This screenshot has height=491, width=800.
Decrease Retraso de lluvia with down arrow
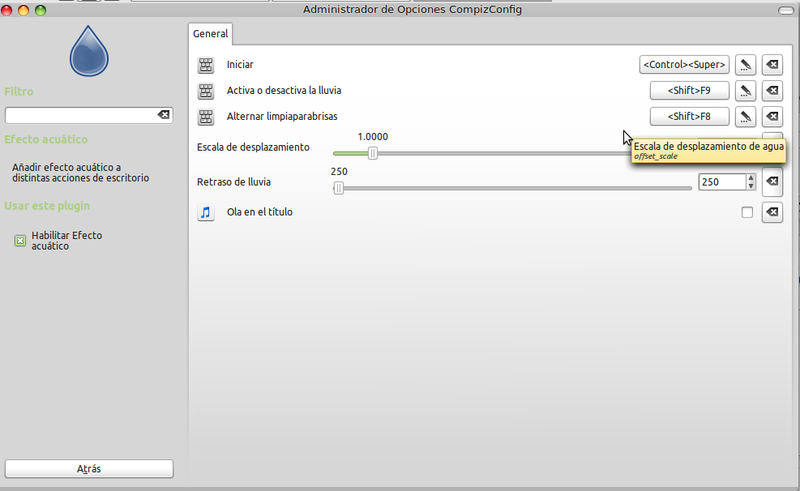coord(751,186)
